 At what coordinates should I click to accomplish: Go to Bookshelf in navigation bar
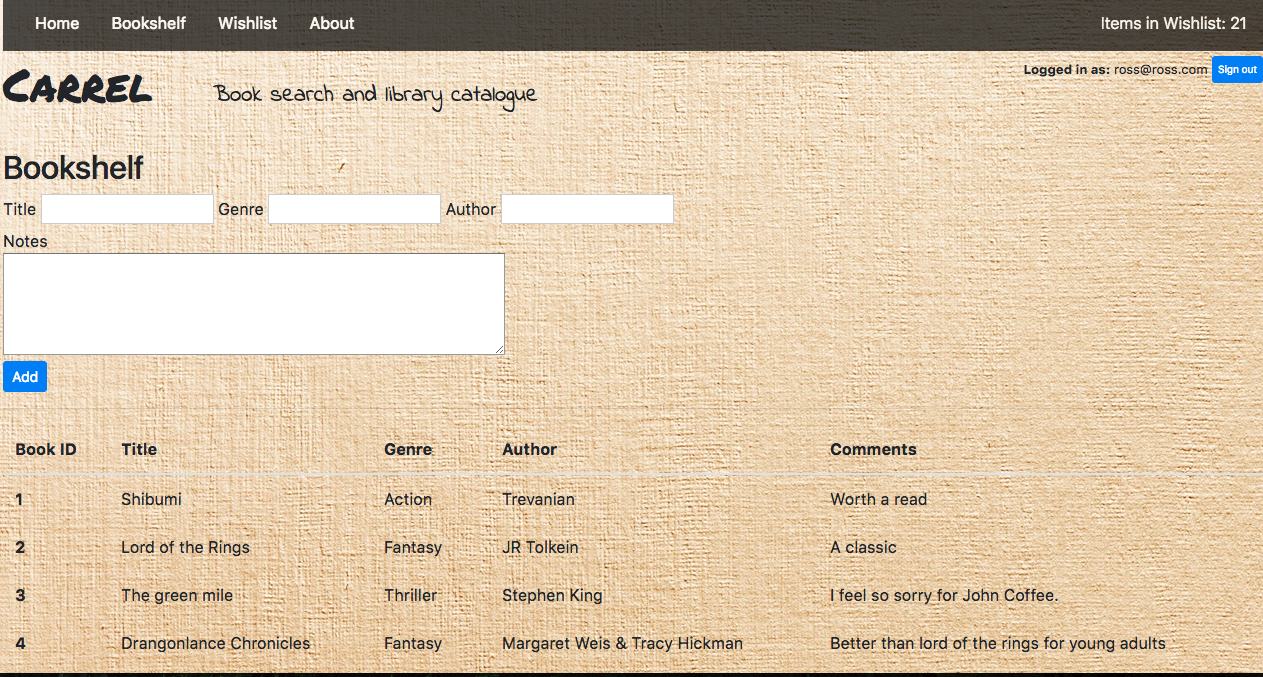click(x=148, y=23)
